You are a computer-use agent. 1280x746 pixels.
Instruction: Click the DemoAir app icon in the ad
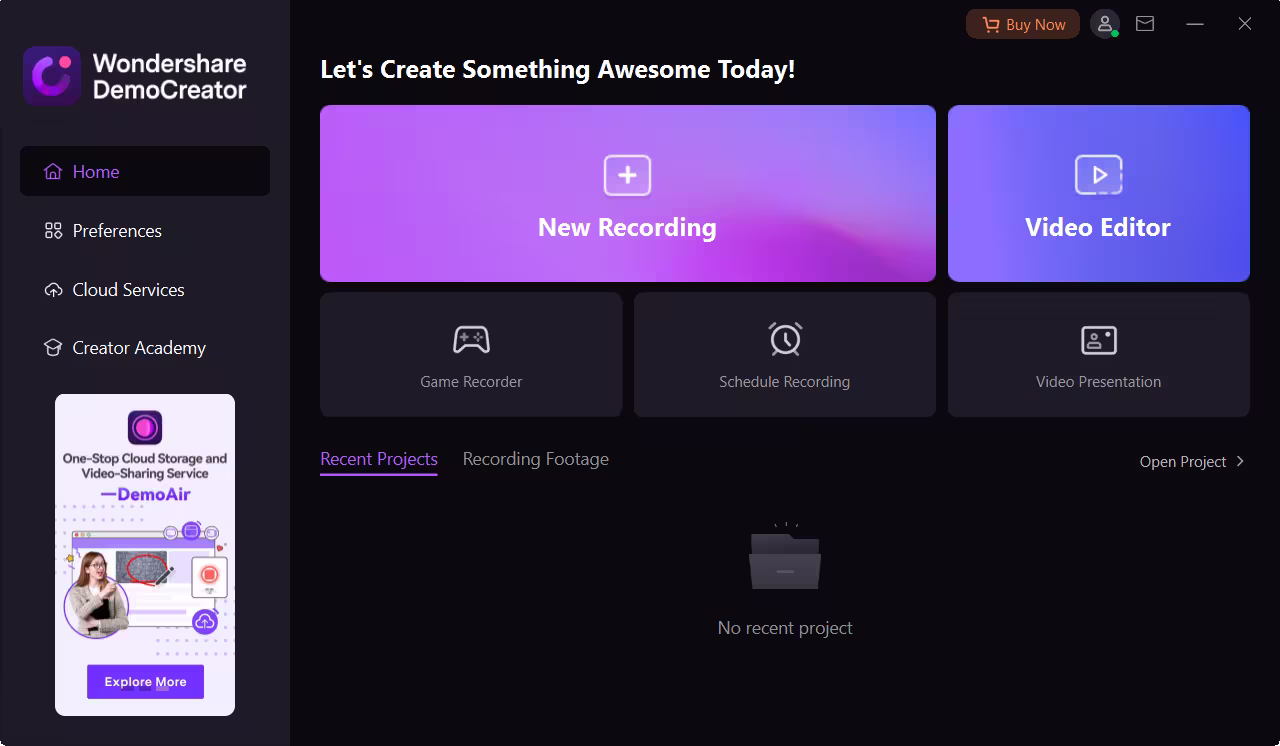point(145,428)
